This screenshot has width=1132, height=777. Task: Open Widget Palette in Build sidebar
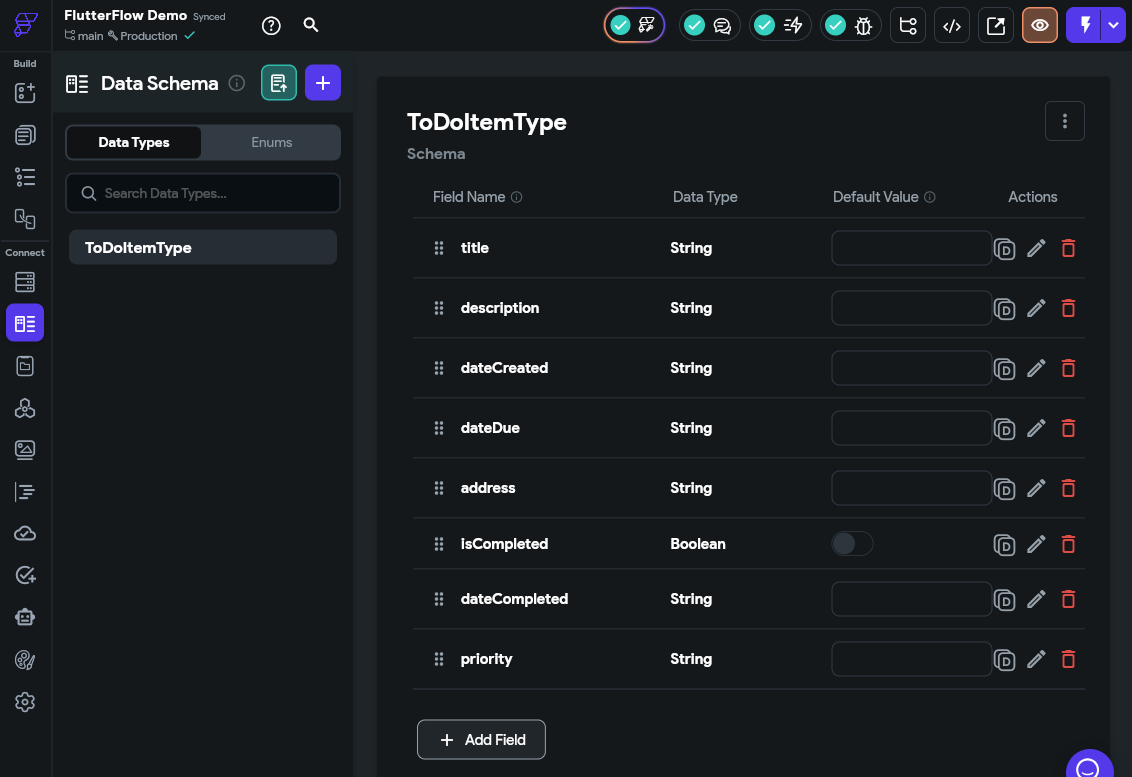25,92
